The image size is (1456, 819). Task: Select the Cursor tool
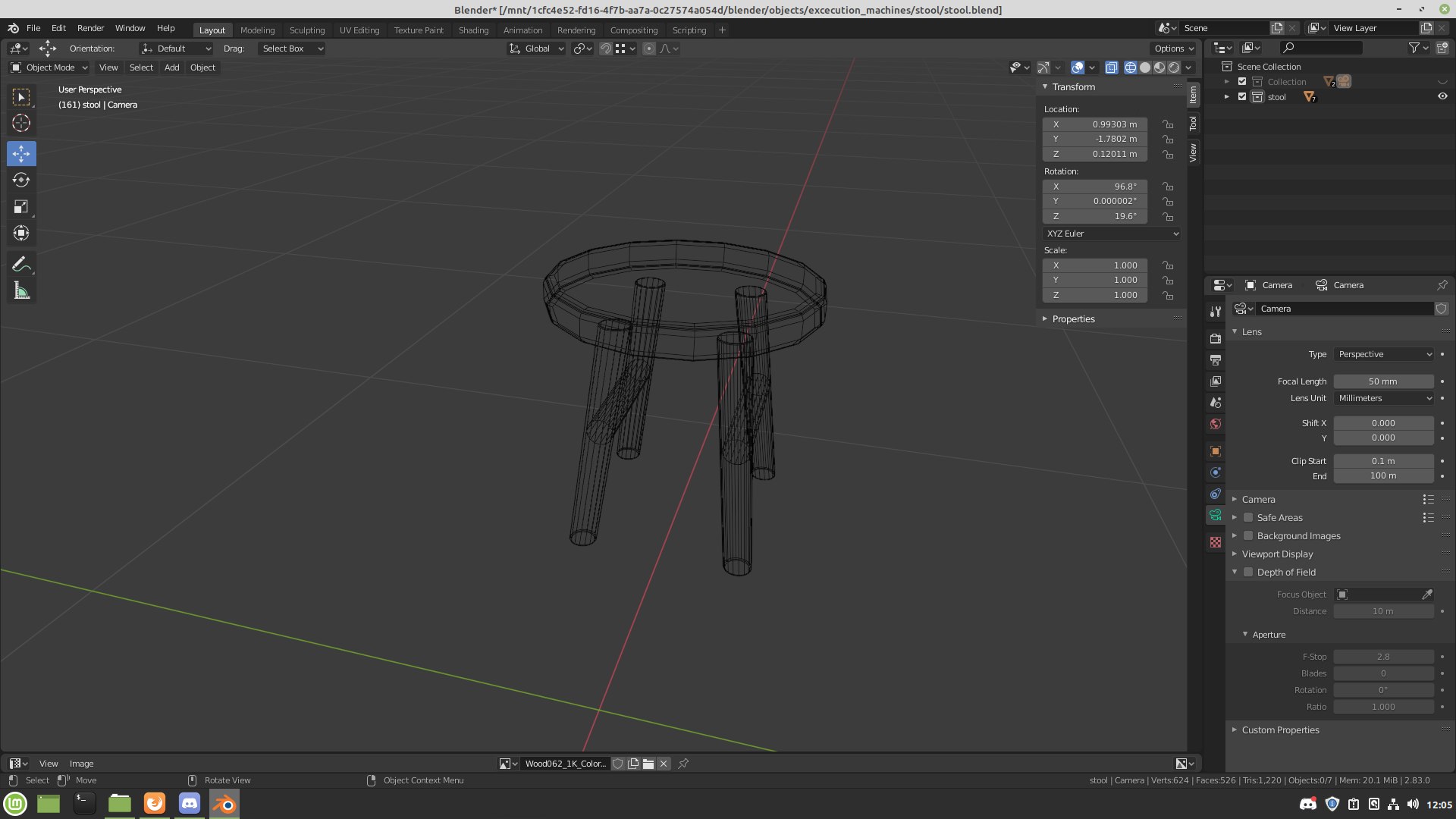(21, 123)
